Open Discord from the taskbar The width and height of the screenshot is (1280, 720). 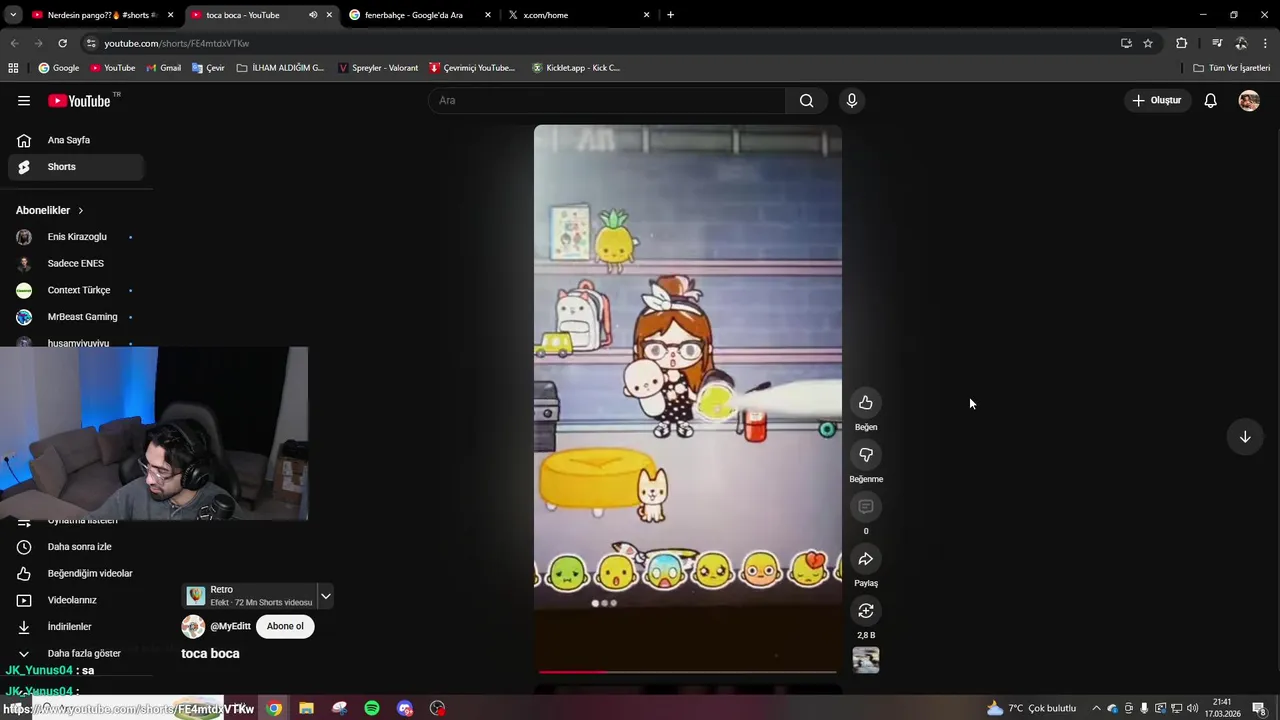[x=405, y=708]
